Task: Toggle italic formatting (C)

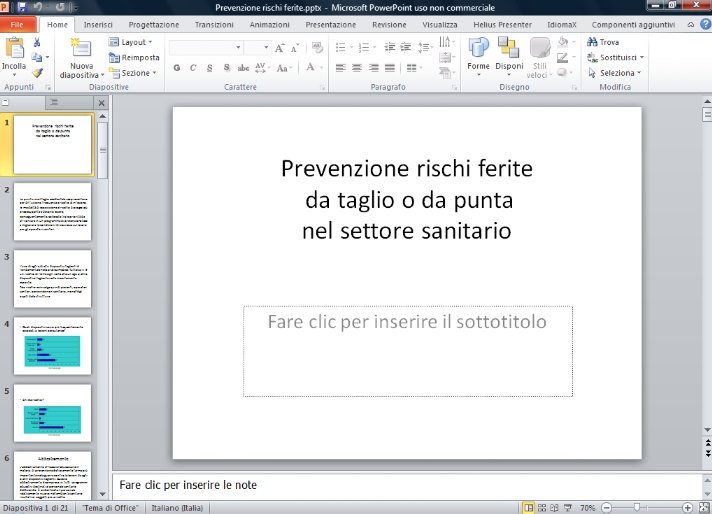Action: (193, 68)
